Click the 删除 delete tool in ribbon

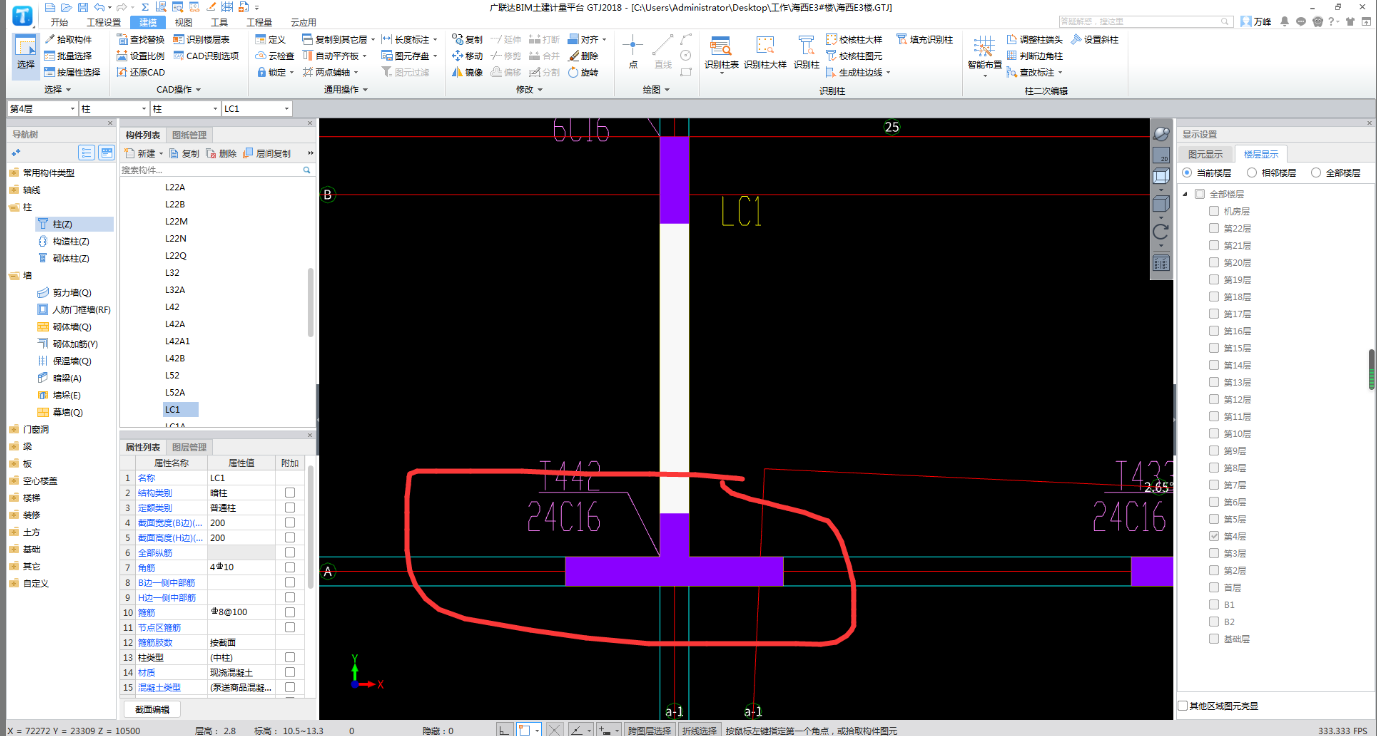click(583, 56)
